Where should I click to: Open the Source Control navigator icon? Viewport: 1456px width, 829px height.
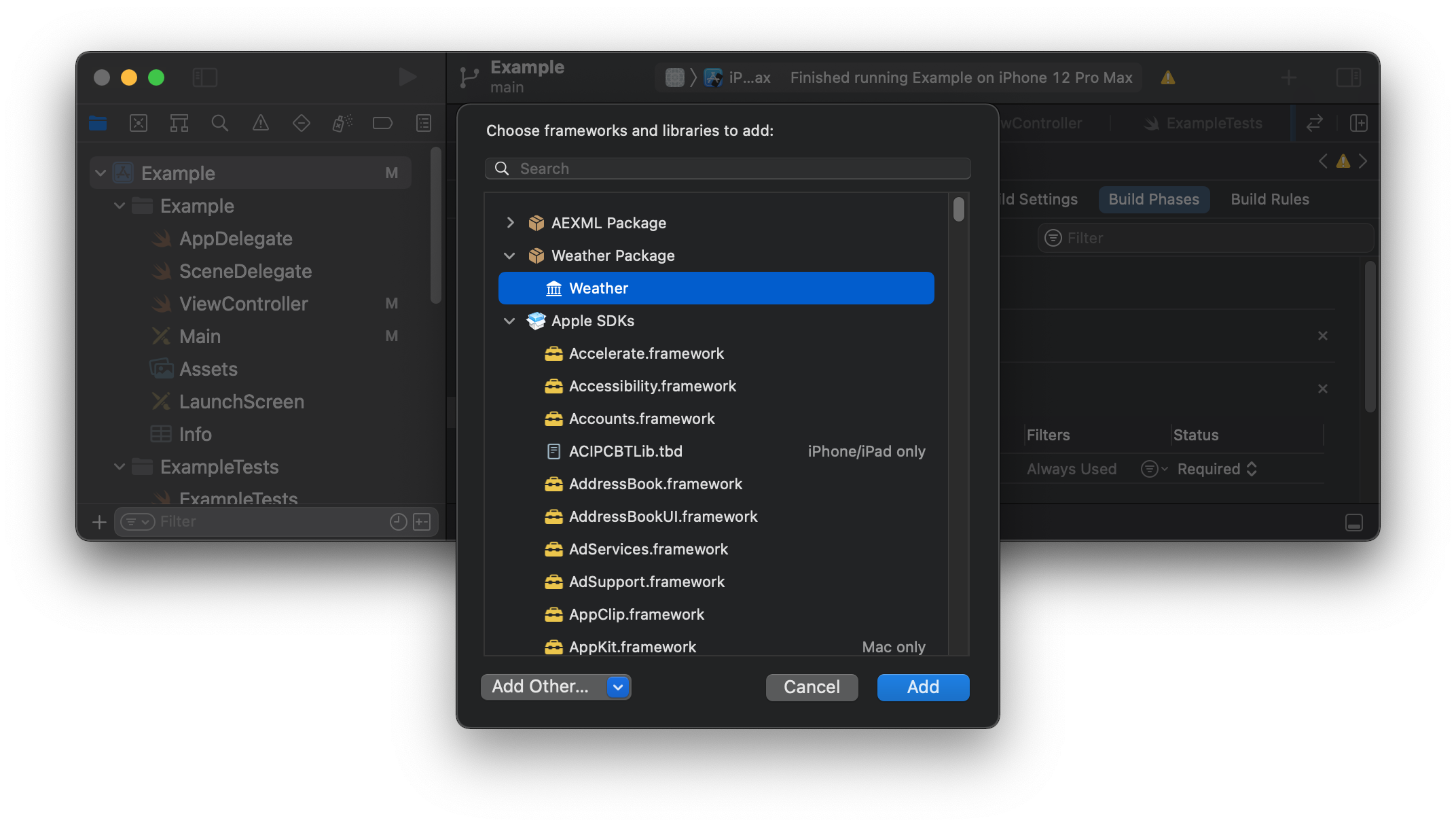pos(139,123)
